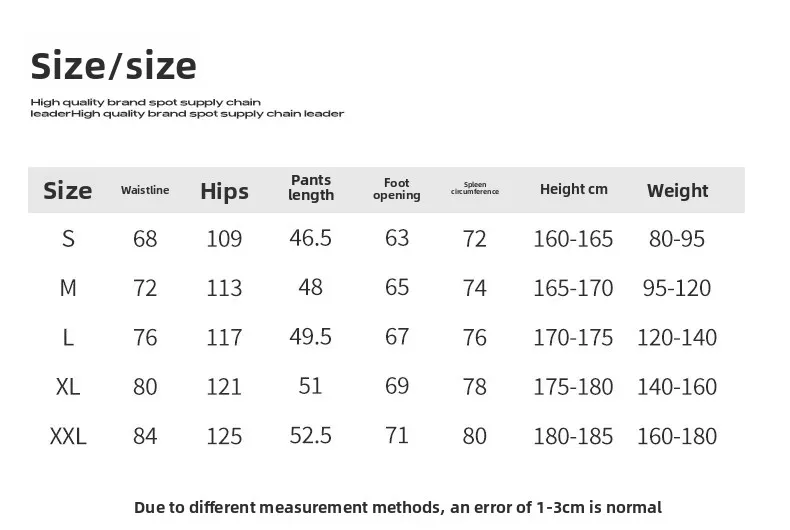Select the 95-120 weight cell
The image size is (790, 530).
tap(677, 288)
